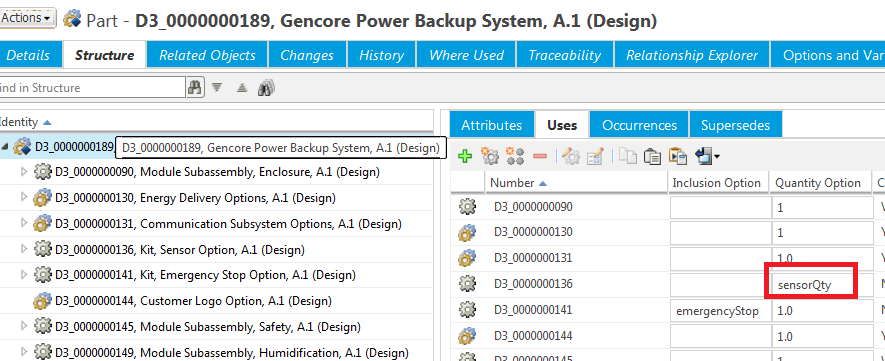
Task: Click the paste special clipboard icon
Action: click(x=677, y=156)
